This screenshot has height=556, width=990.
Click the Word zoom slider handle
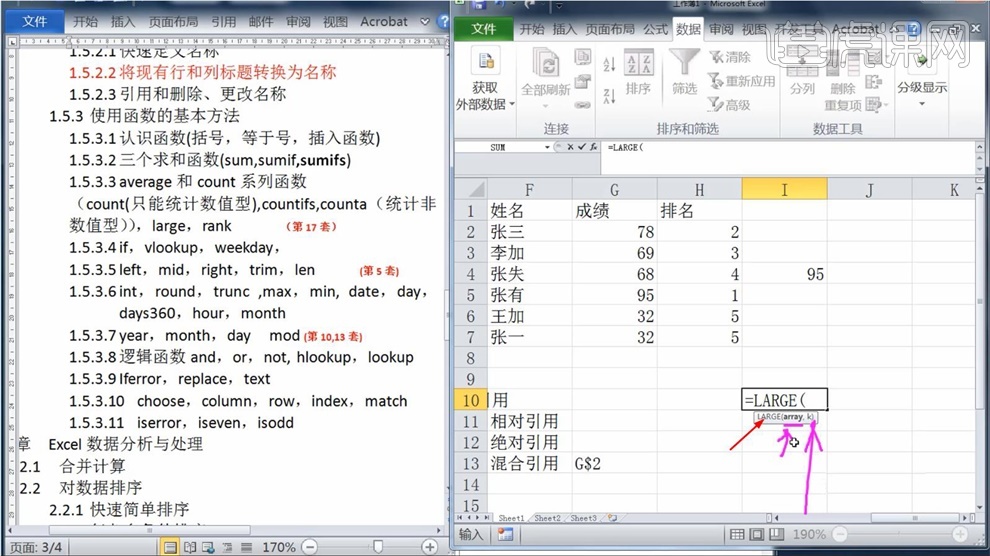point(378,547)
